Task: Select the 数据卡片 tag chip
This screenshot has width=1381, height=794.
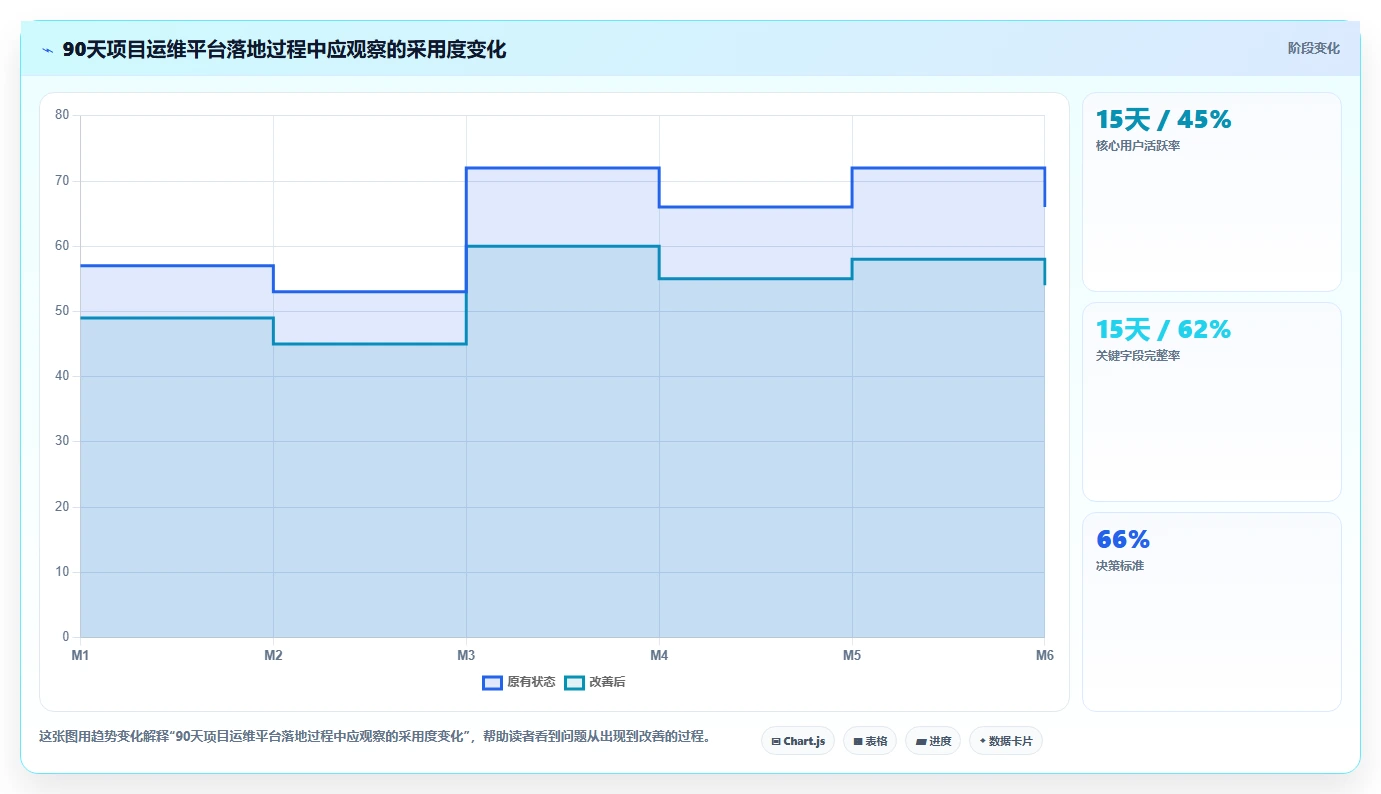Action: click(1006, 741)
